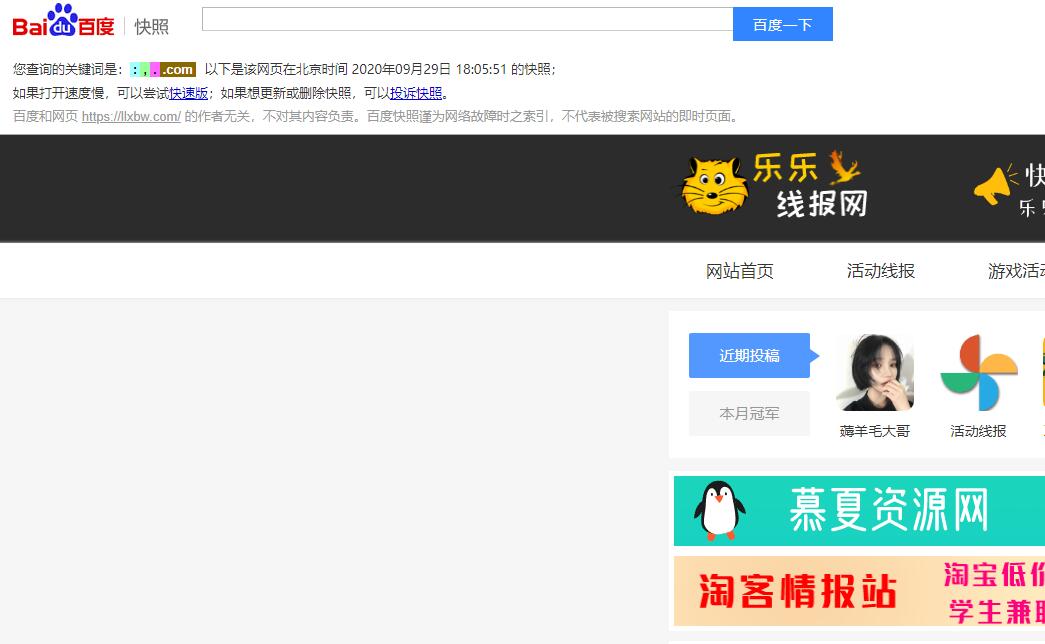Click the 淘客情报站 banner ad

coord(860,591)
